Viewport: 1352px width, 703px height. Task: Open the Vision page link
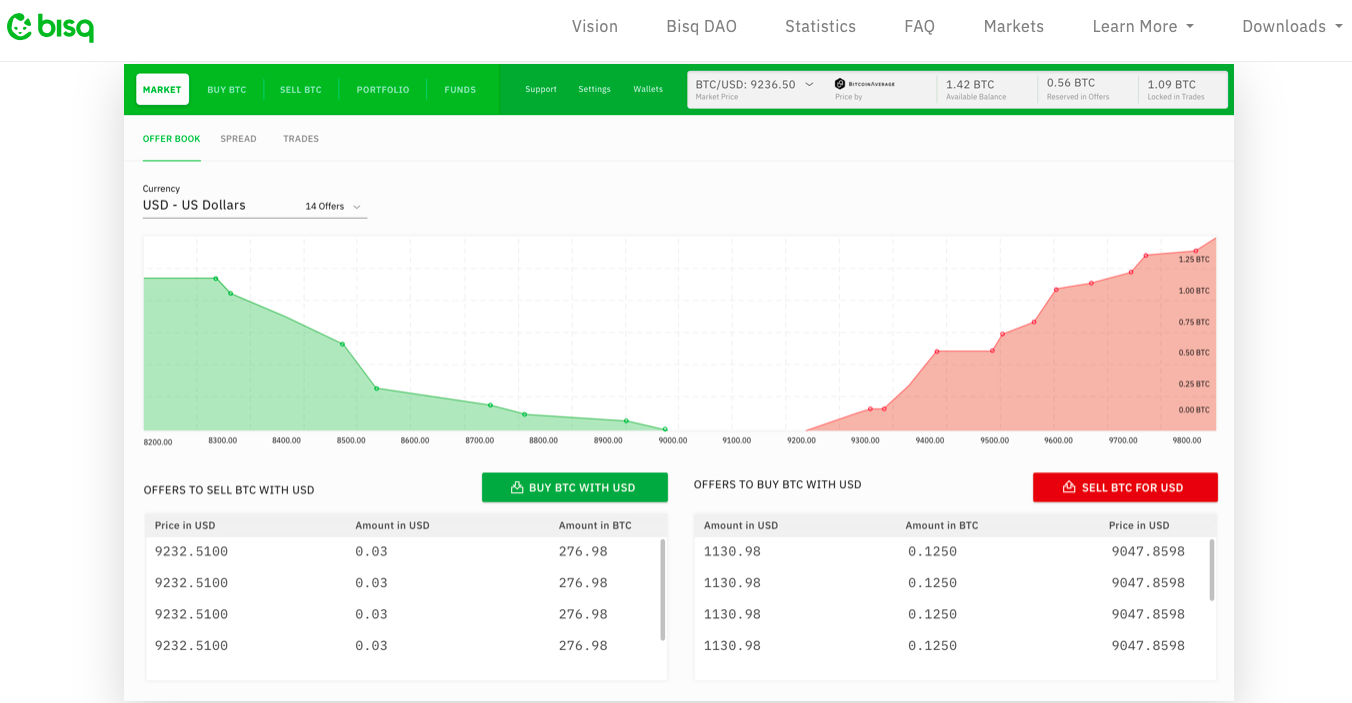[595, 27]
